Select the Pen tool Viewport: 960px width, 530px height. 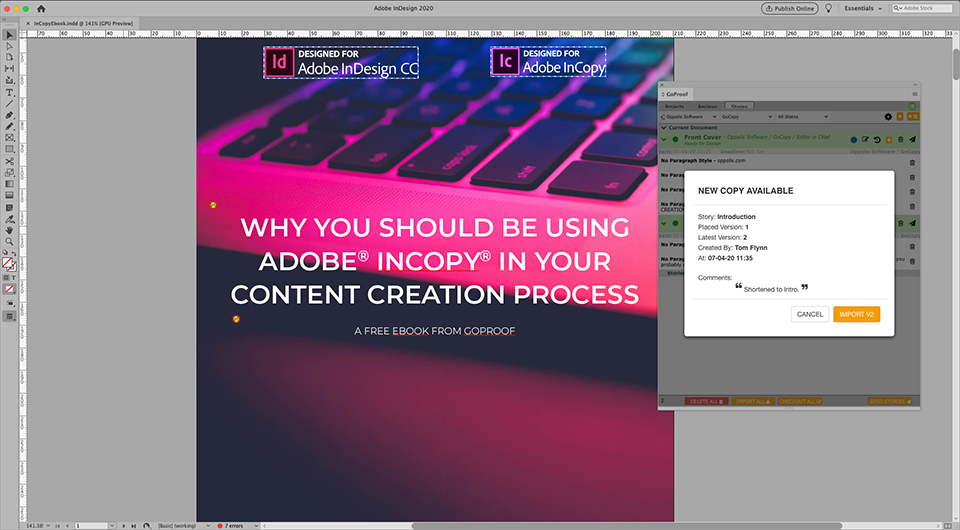click(x=9, y=115)
